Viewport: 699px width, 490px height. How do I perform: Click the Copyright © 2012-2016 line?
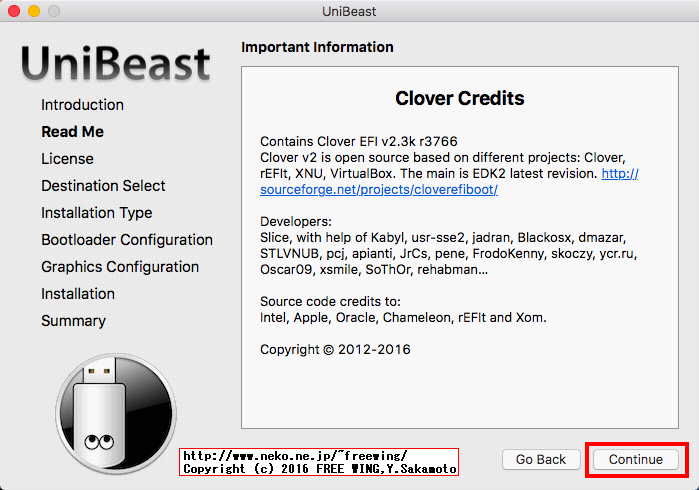[x=335, y=350]
